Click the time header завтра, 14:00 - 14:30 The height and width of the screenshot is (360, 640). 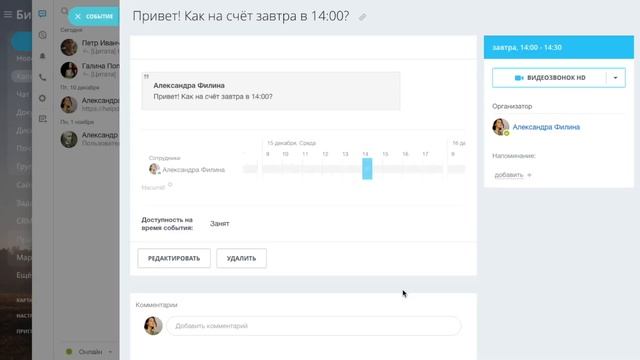click(x=559, y=47)
